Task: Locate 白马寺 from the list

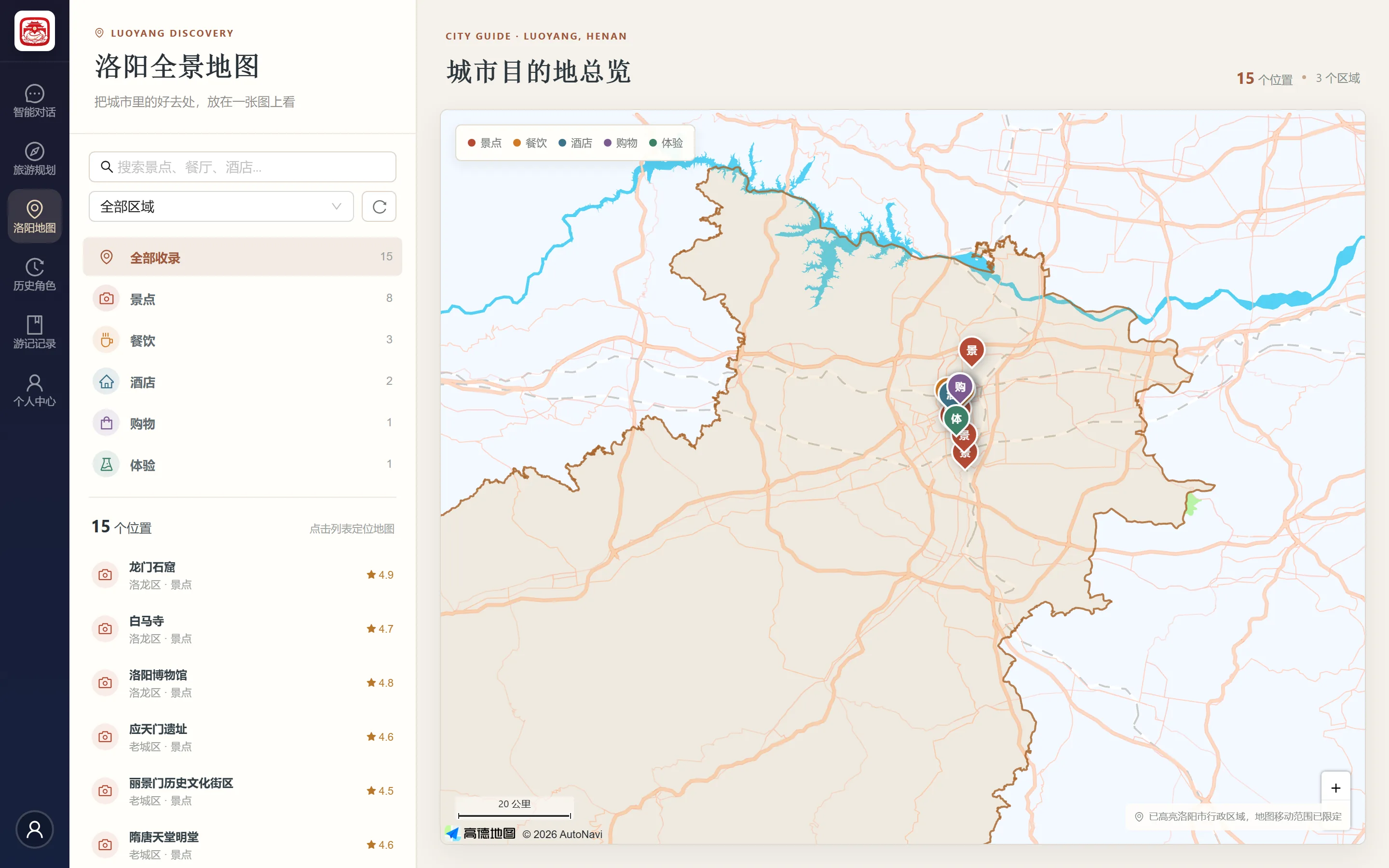Action: click(x=242, y=629)
